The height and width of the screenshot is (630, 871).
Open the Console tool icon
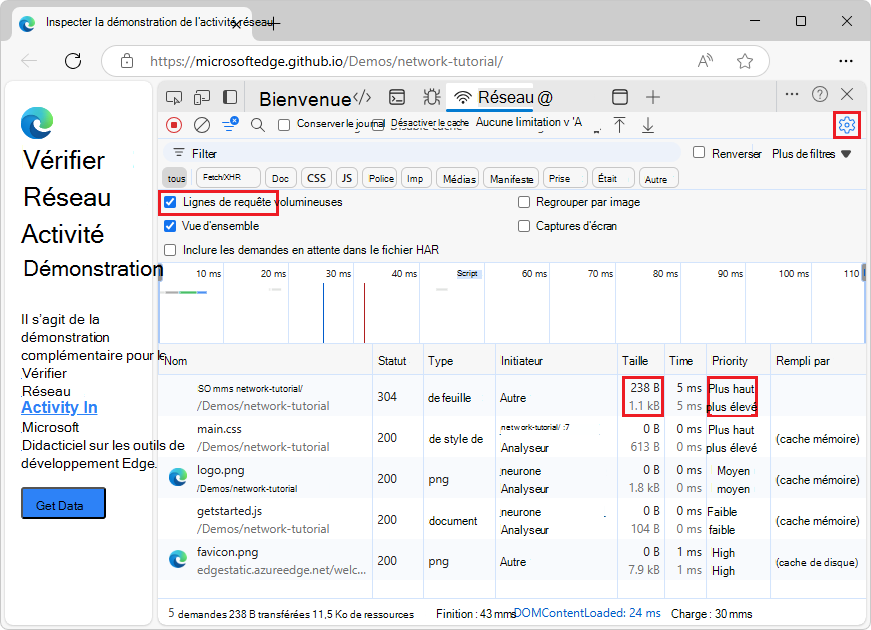pyautogui.click(x=397, y=97)
